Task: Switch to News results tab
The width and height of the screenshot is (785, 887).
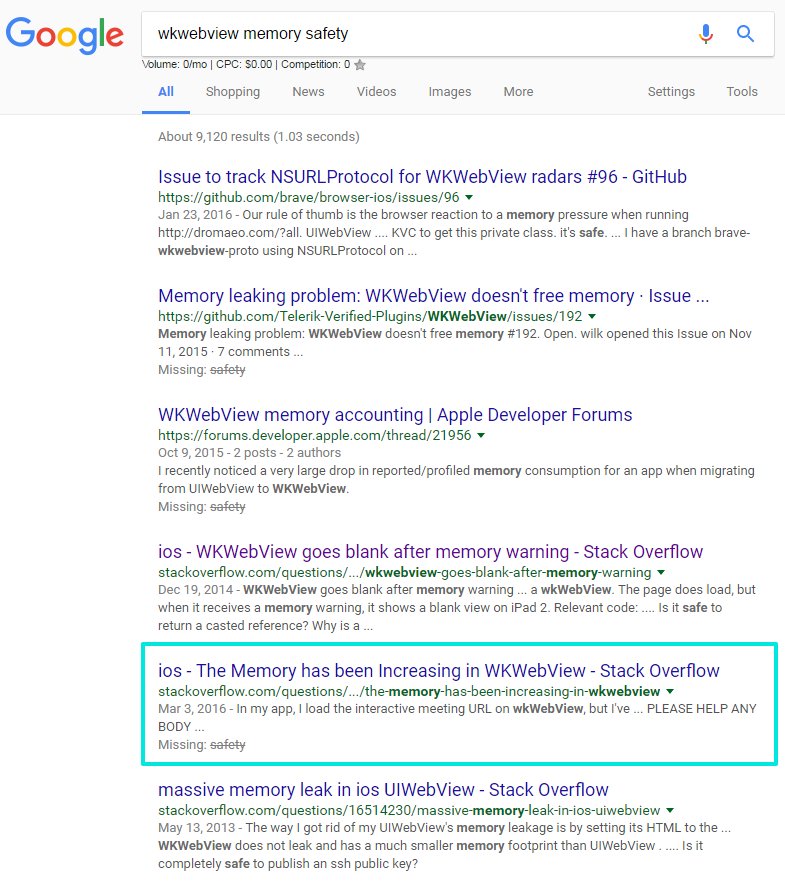Action: [x=308, y=92]
